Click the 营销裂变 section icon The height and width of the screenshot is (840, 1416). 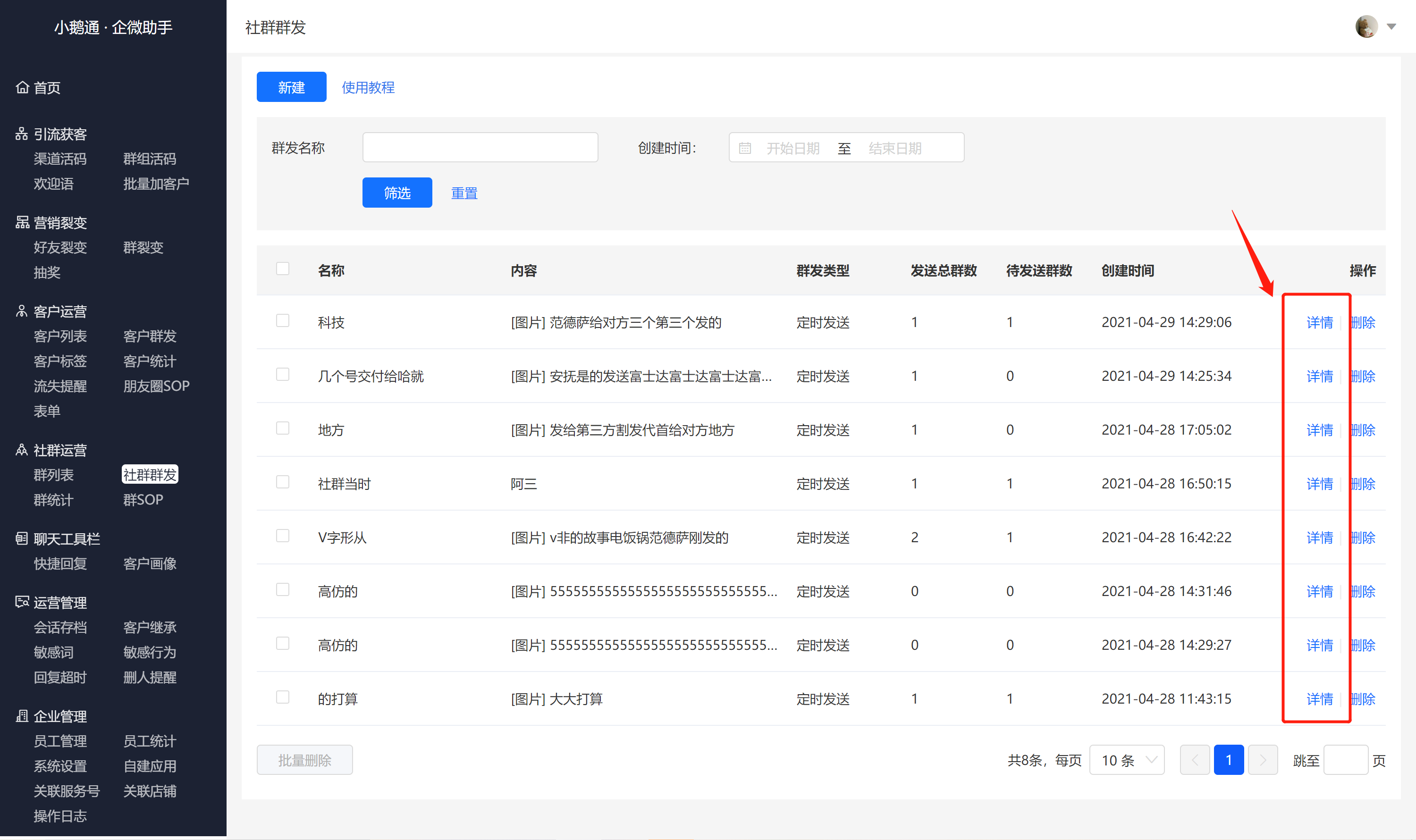click(22, 222)
